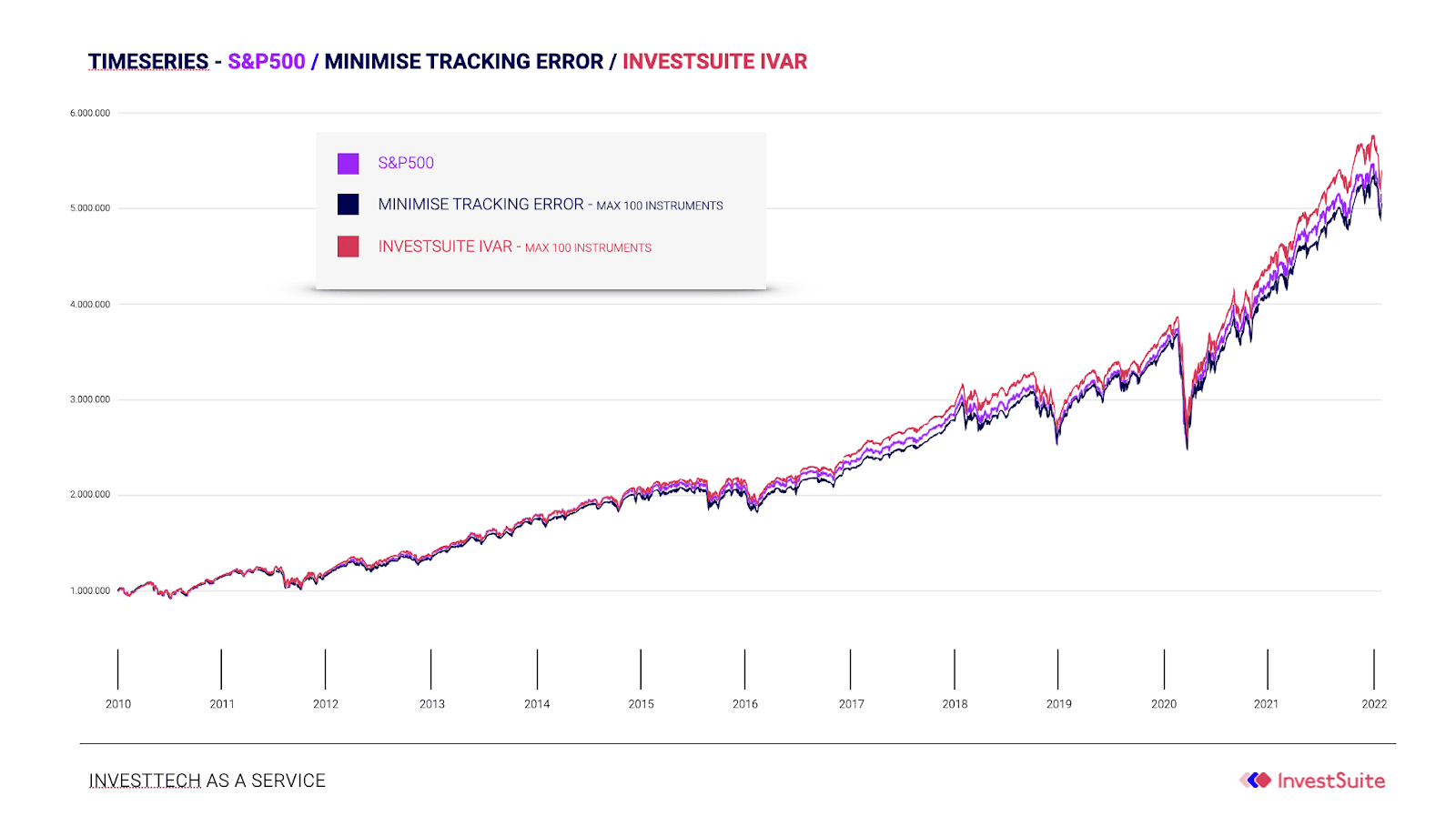
Task: Click the red InvestSuite IVAR legend swatch
Action: [x=348, y=247]
